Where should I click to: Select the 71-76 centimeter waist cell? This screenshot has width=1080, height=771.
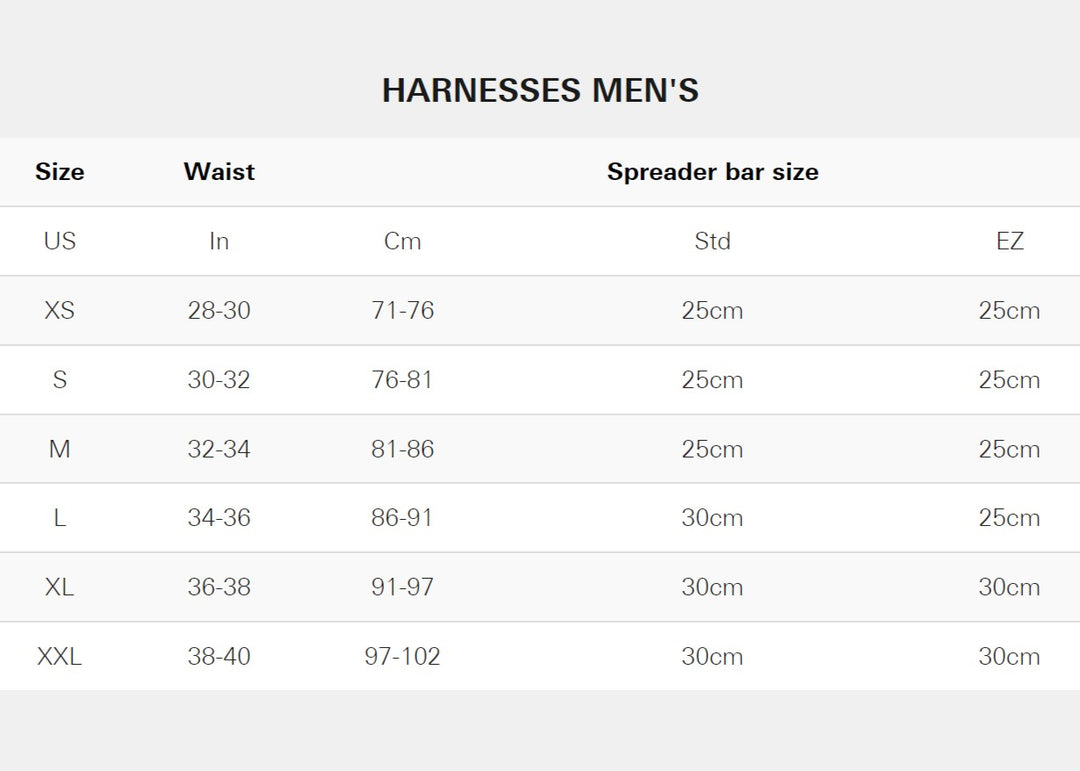(402, 310)
